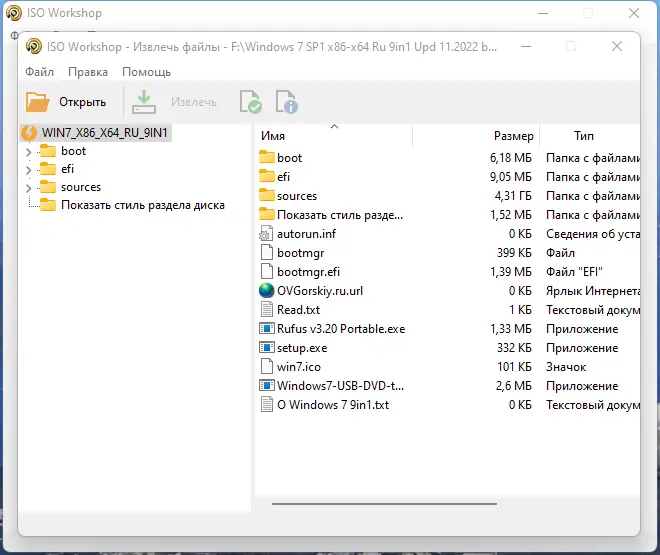Click the 4,31 ГБ size of sources

(513, 196)
